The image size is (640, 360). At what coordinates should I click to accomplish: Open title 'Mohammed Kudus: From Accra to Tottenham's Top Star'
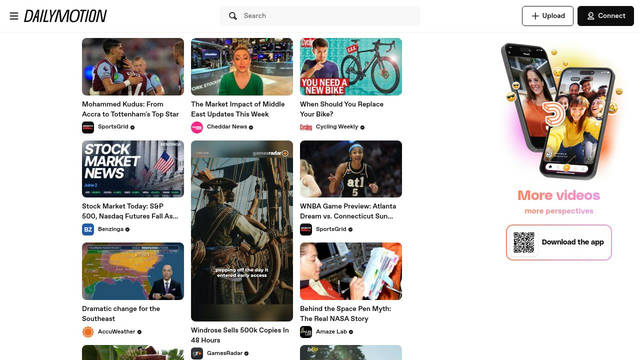tap(131, 109)
